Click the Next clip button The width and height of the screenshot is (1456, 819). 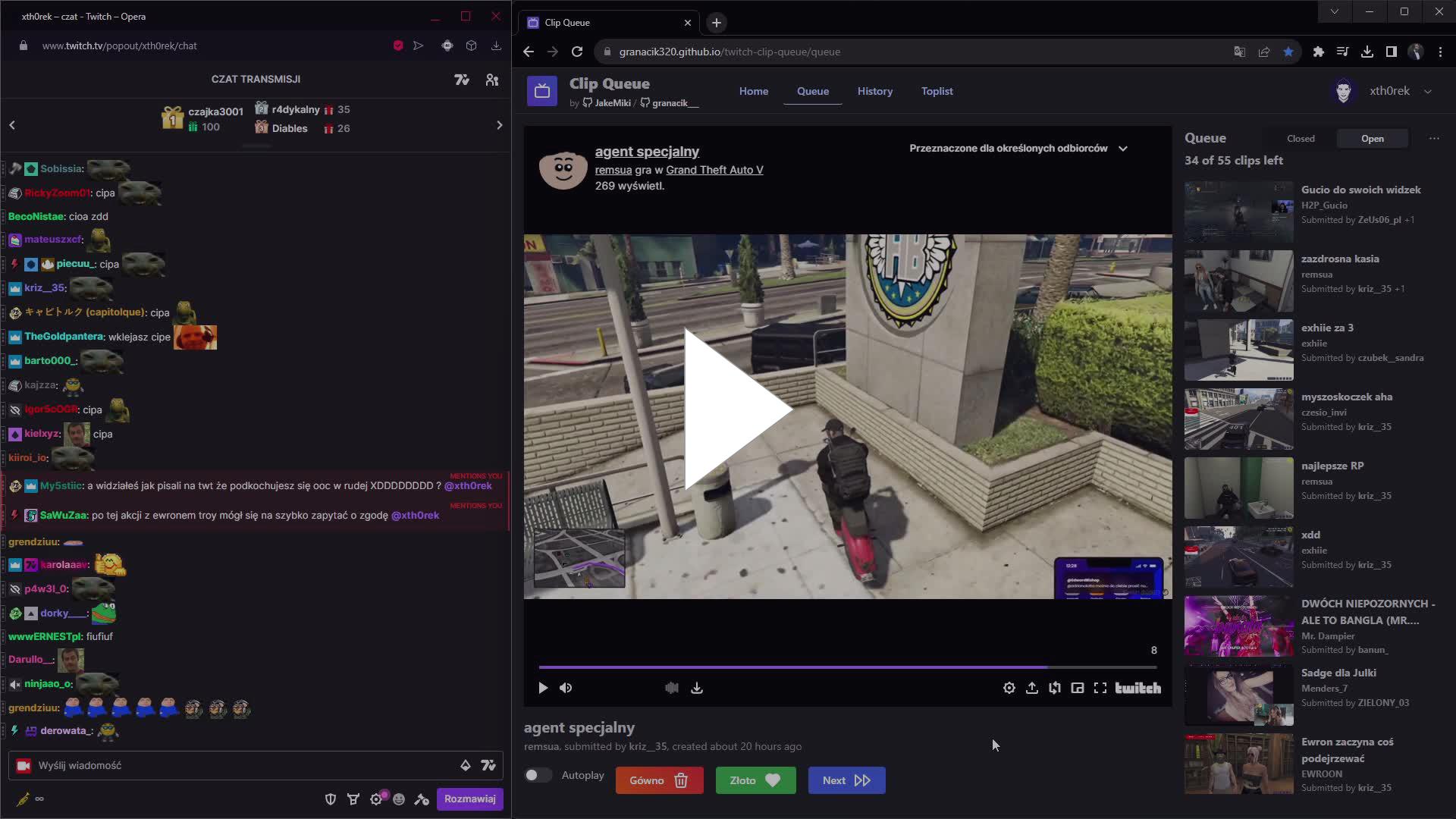point(846,780)
